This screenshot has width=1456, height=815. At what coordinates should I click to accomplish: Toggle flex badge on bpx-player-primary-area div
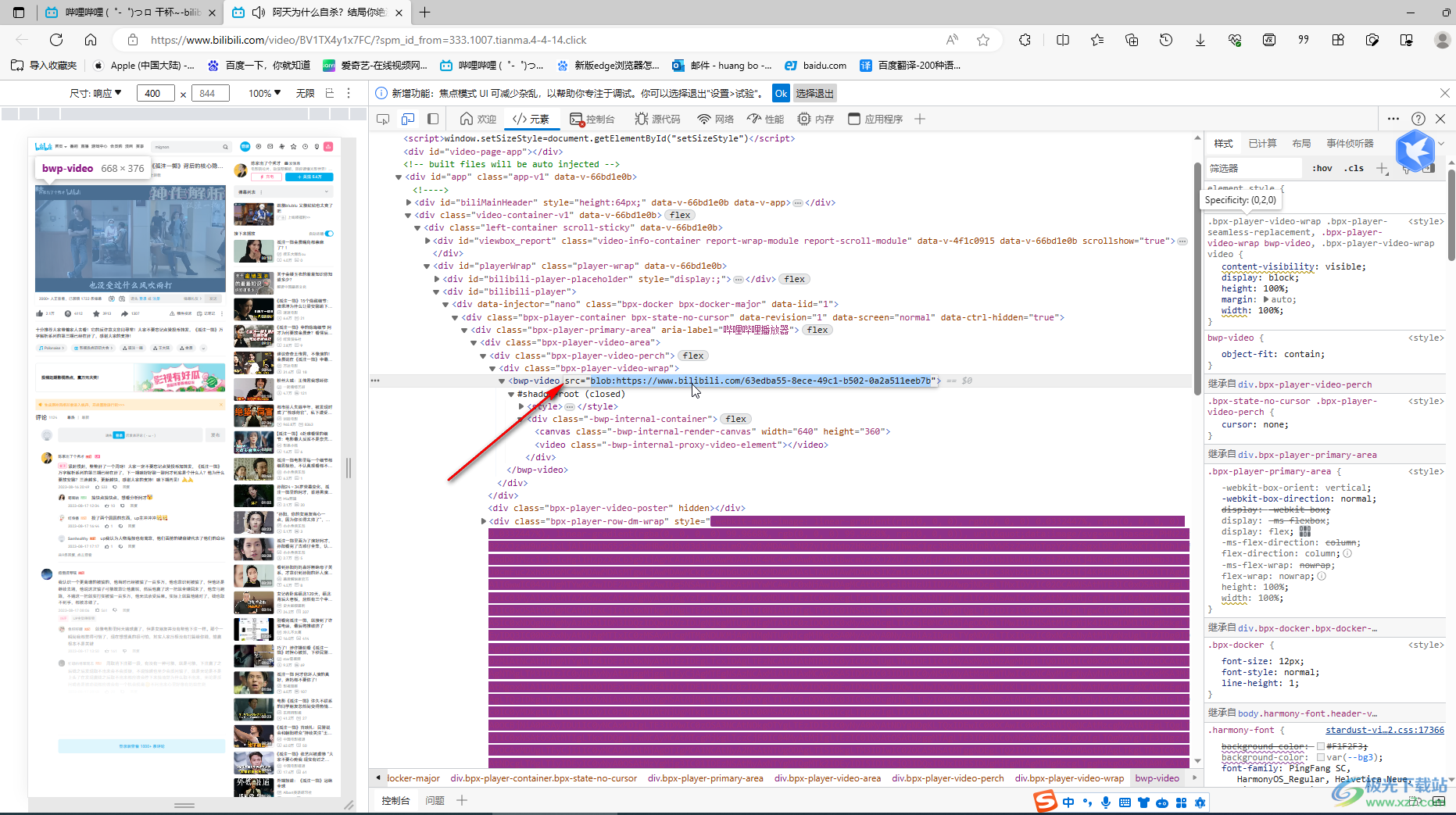[817, 330]
